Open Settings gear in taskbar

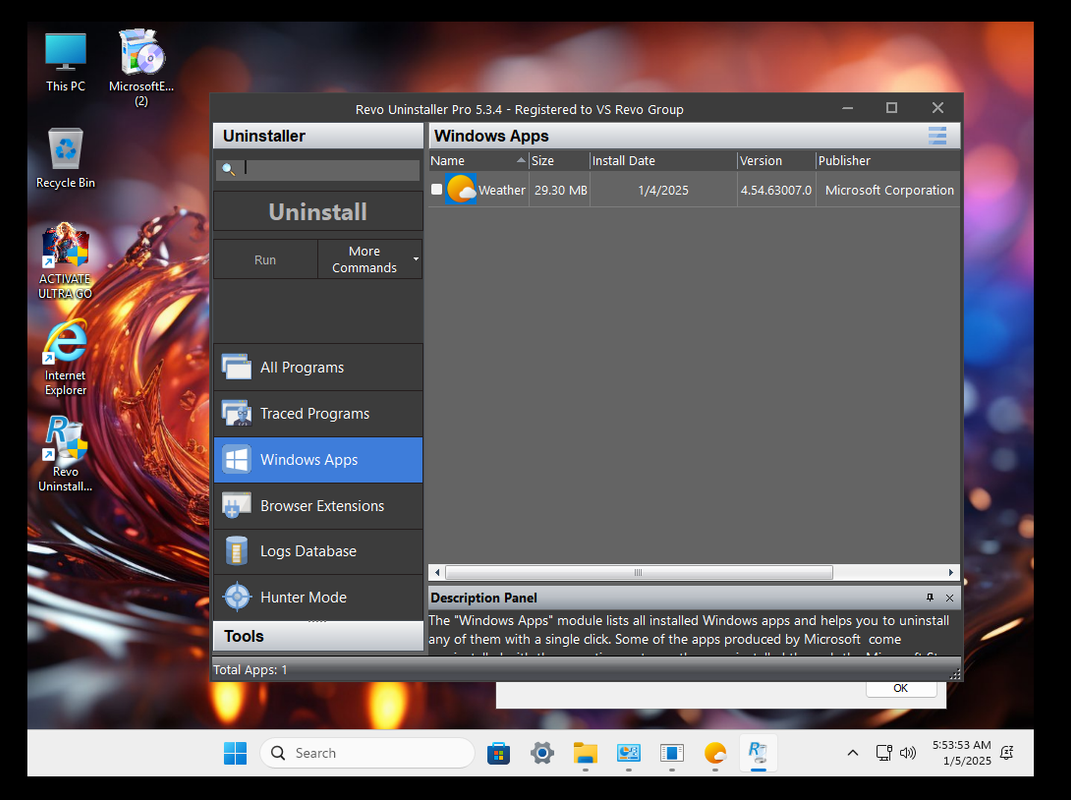pos(542,753)
